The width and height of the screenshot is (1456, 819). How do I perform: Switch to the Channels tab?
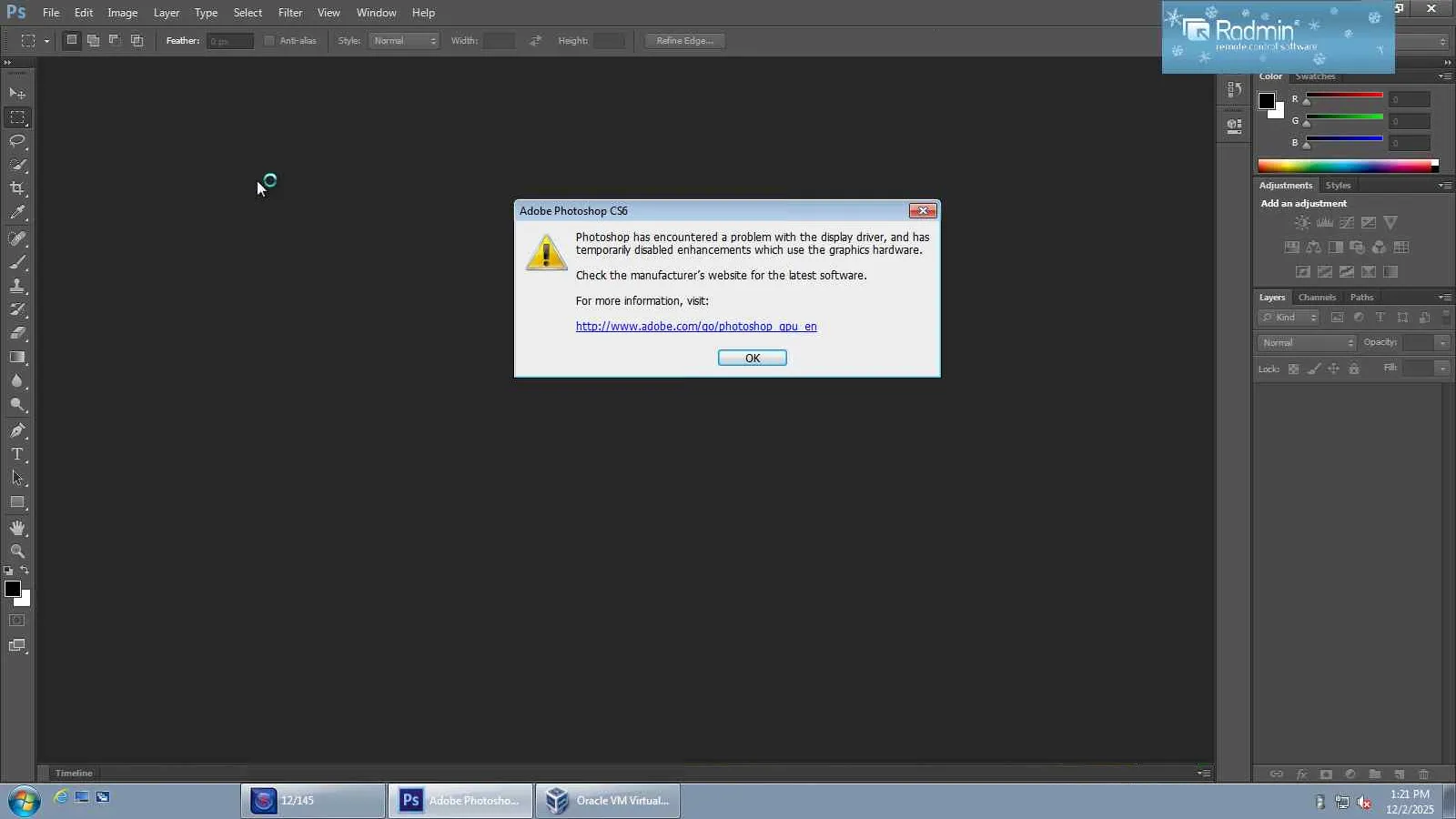pyautogui.click(x=1317, y=298)
